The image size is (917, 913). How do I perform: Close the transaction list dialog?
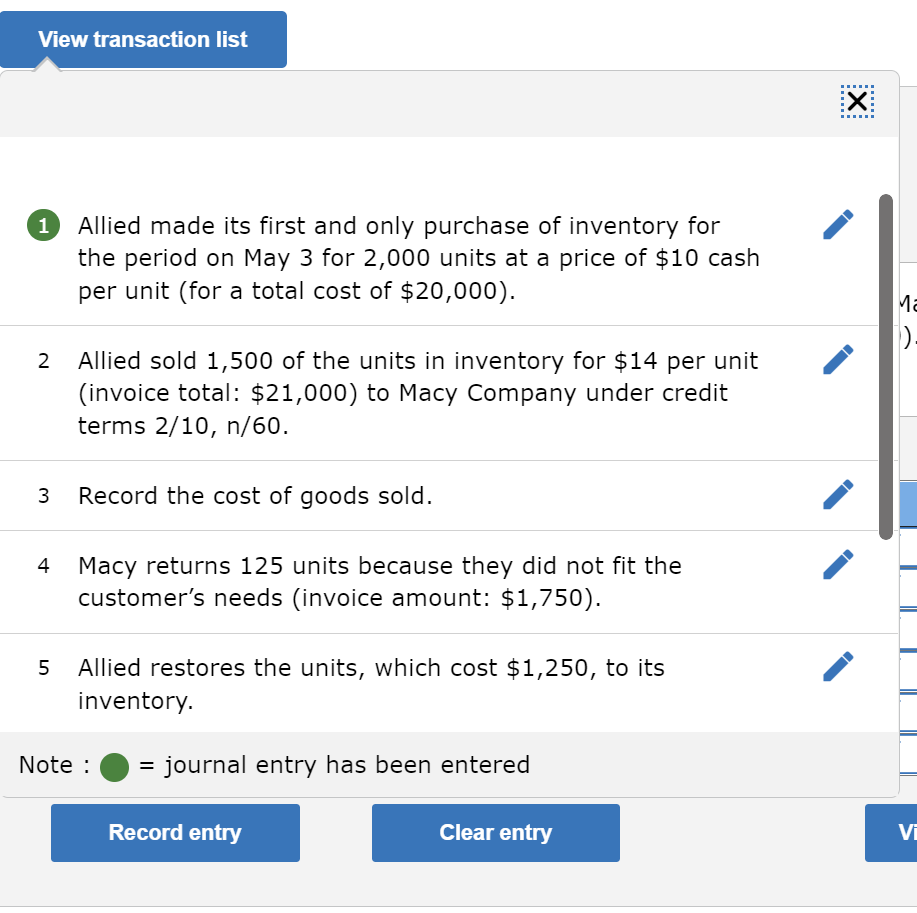pos(857,101)
